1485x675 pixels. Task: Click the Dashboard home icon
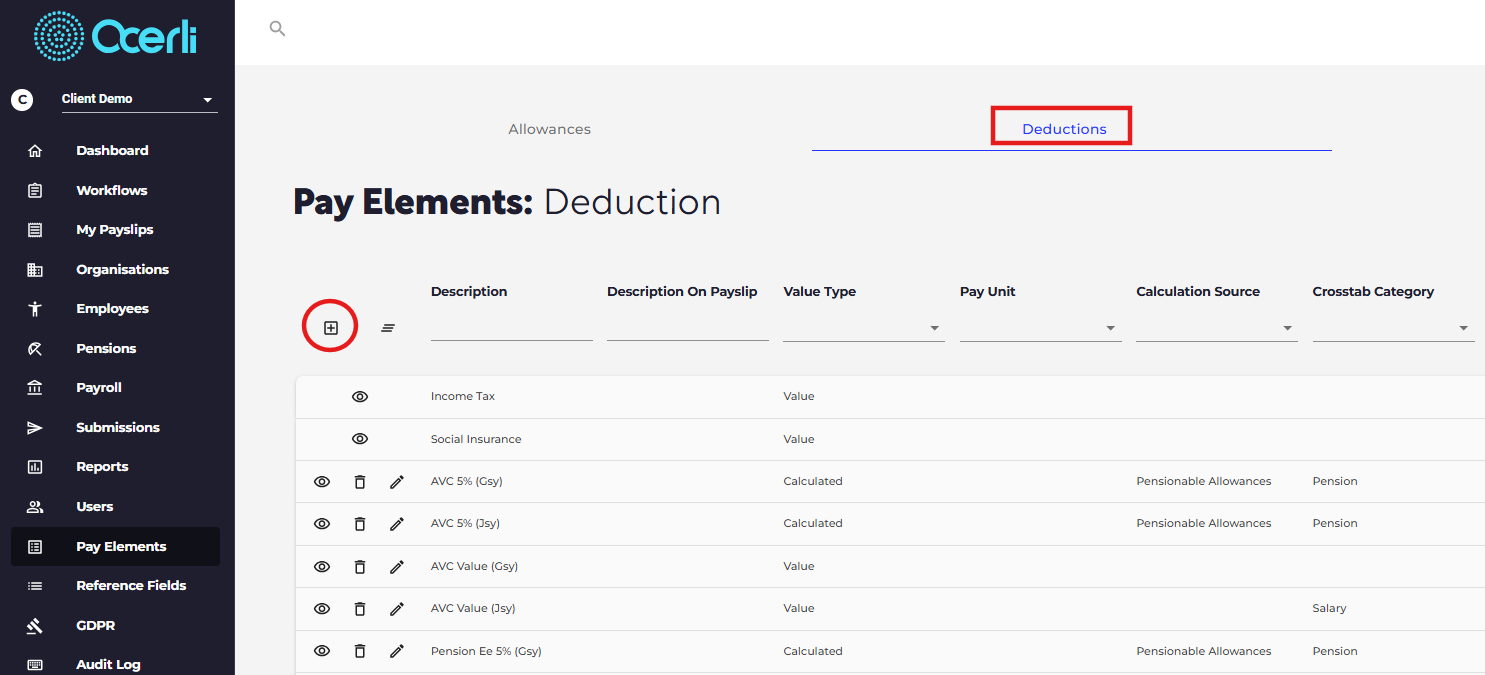pos(35,151)
